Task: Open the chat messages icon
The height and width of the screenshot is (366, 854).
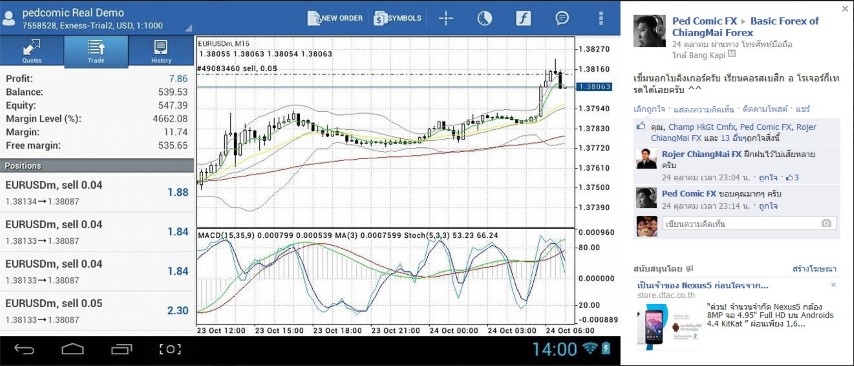Action: click(x=562, y=18)
